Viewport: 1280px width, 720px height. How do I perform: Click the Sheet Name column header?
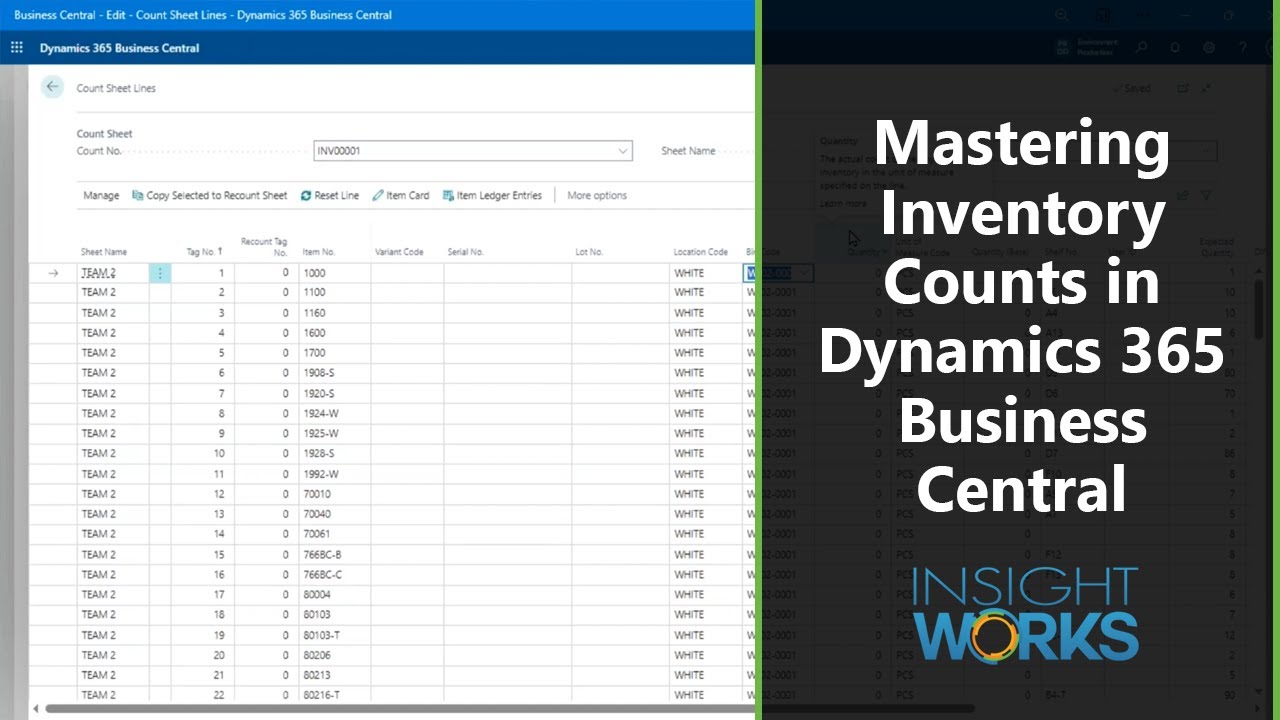point(104,252)
